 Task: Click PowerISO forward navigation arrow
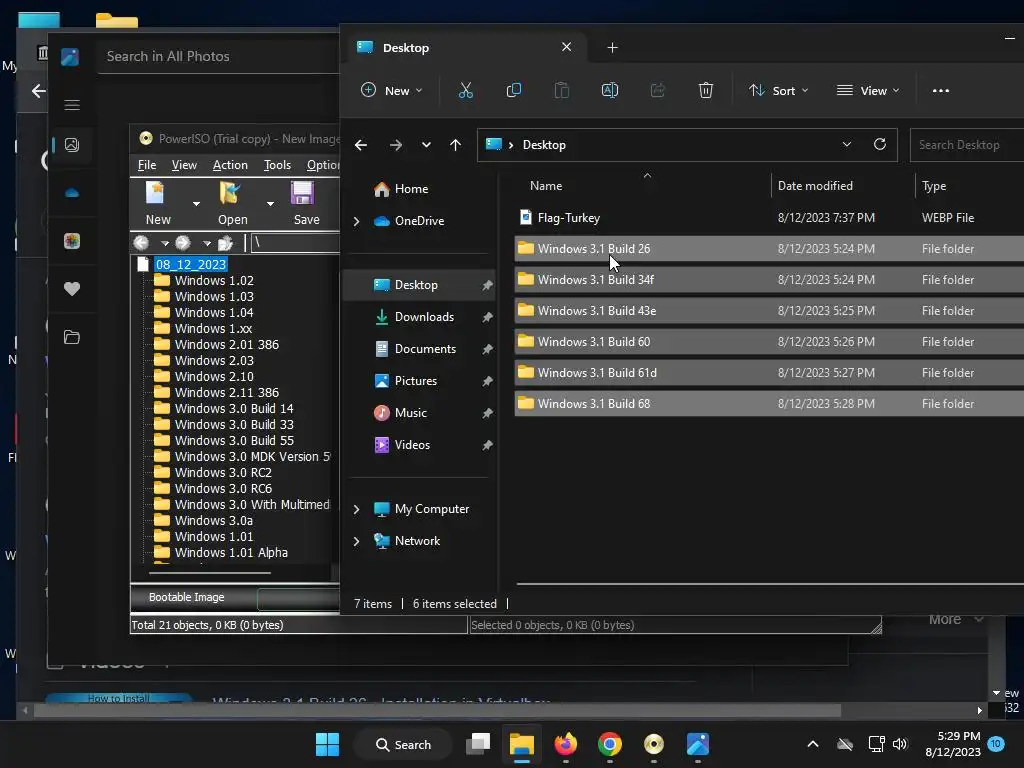point(183,243)
